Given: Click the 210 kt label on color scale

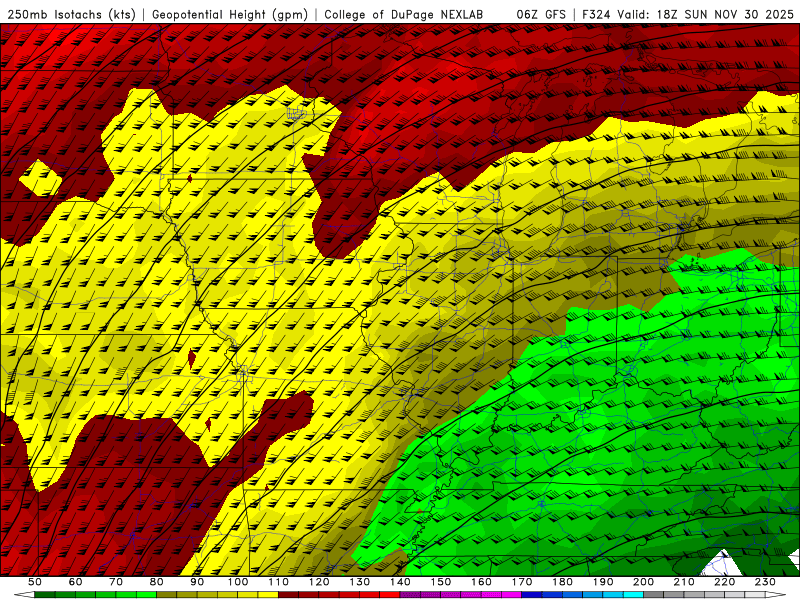Looking at the screenshot, I should pos(684,582).
